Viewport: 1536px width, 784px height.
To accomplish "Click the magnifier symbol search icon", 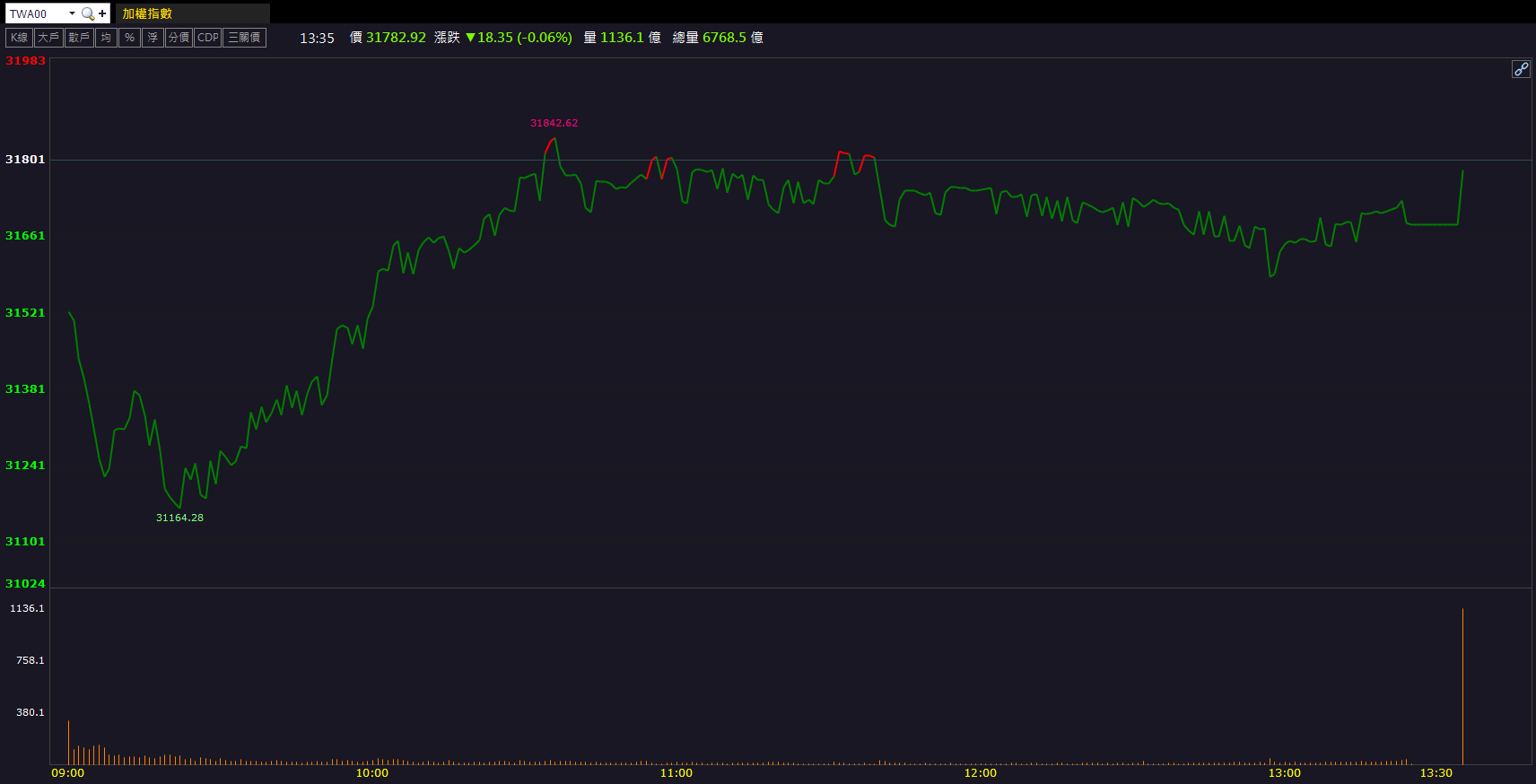I will click(87, 13).
